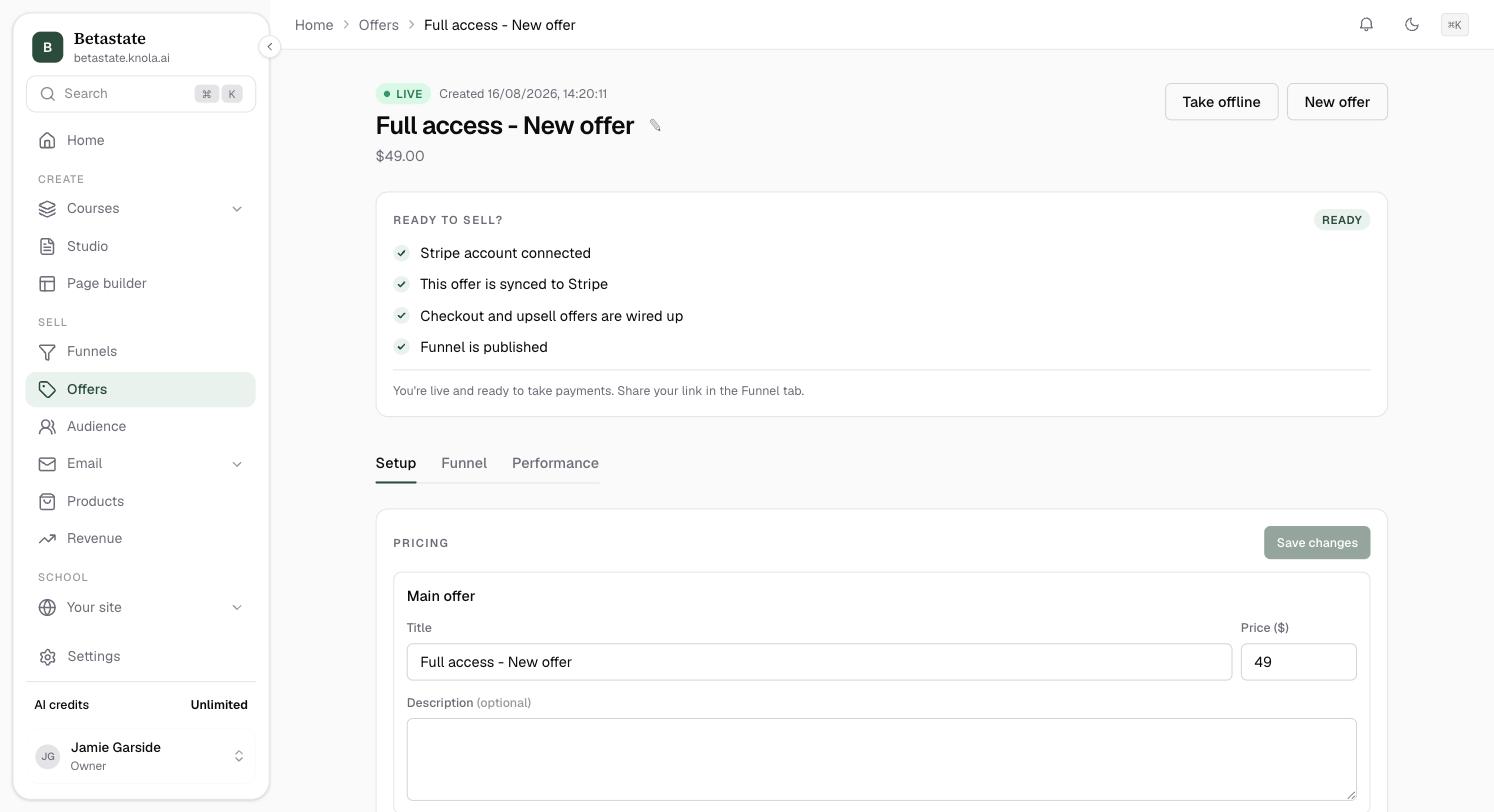
Task: Toggle dark mode moon icon
Action: pos(1412,24)
